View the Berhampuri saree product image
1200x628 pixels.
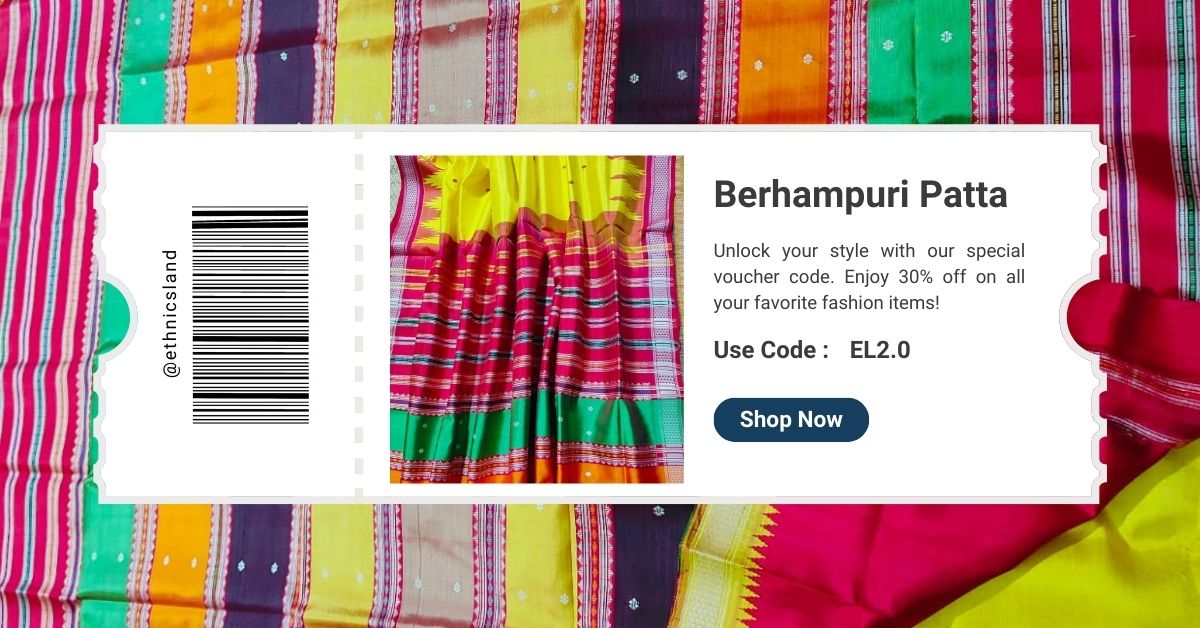tap(537, 319)
